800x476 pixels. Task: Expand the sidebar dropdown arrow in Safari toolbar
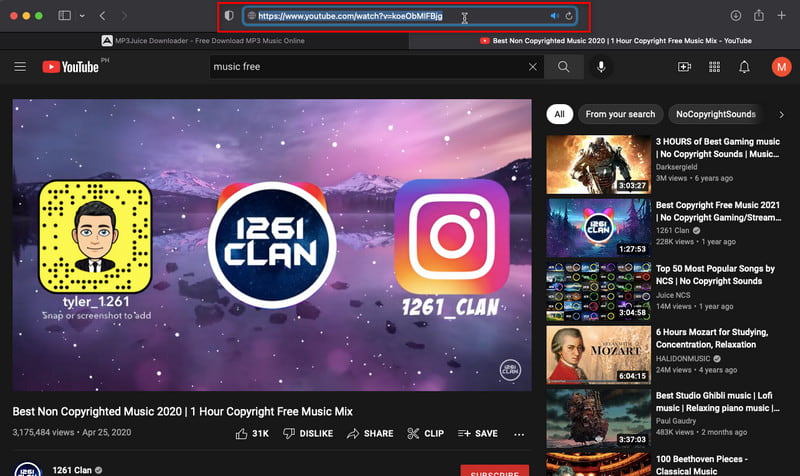[82, 16]
